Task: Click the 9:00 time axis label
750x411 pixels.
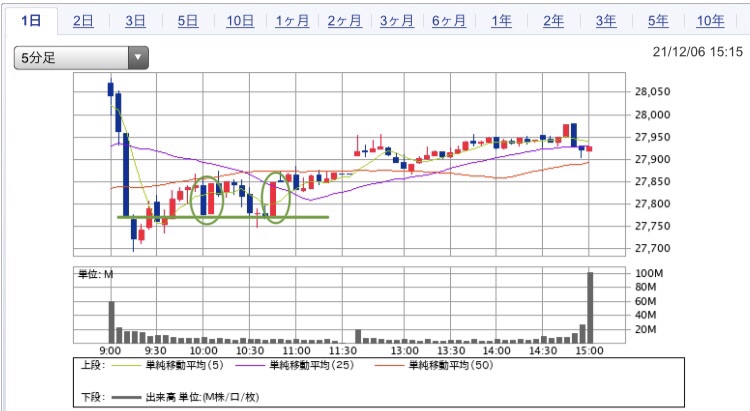Action: tap(110, 351)
